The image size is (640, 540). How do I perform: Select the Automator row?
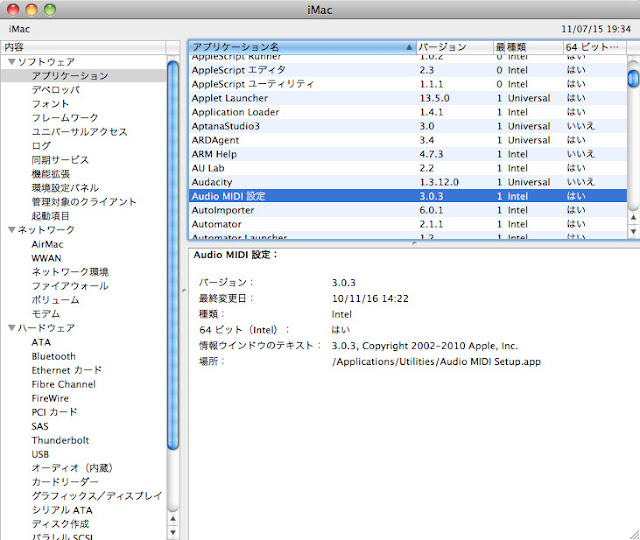(x=407, y=224)
